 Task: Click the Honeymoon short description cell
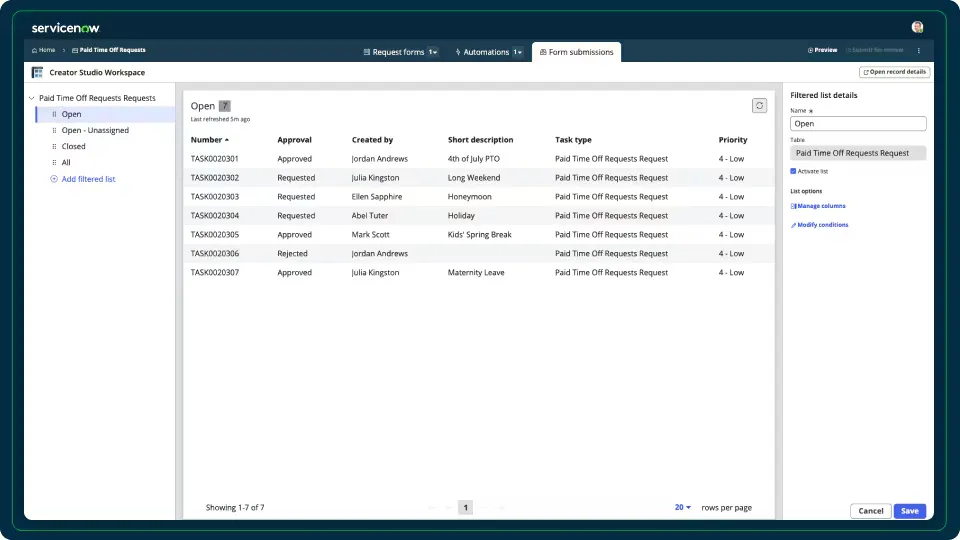(470, 197)
